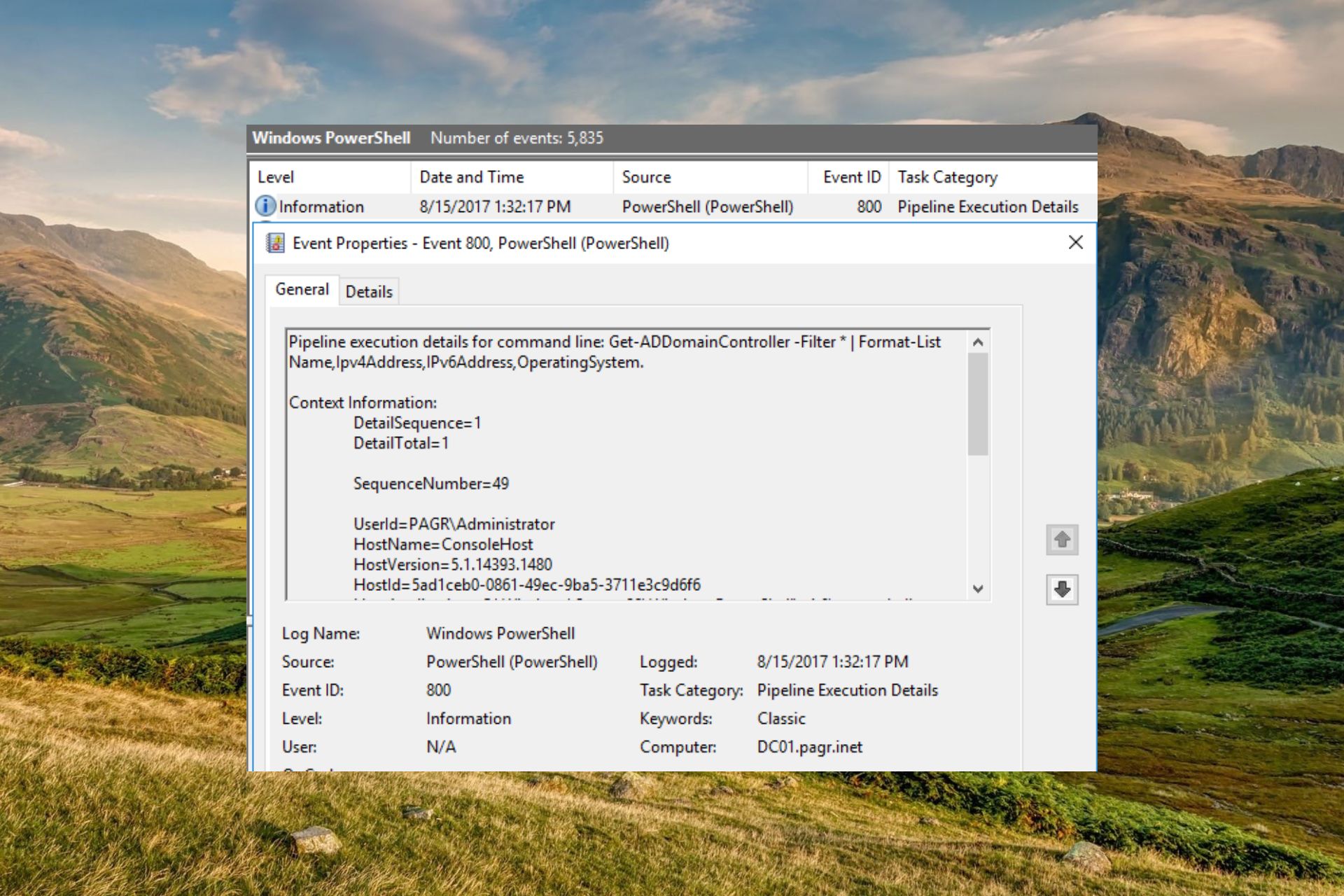Click the 'Logged:' label
The width and height of the screenshot is (1344, 896).
(x=668, y=661)
